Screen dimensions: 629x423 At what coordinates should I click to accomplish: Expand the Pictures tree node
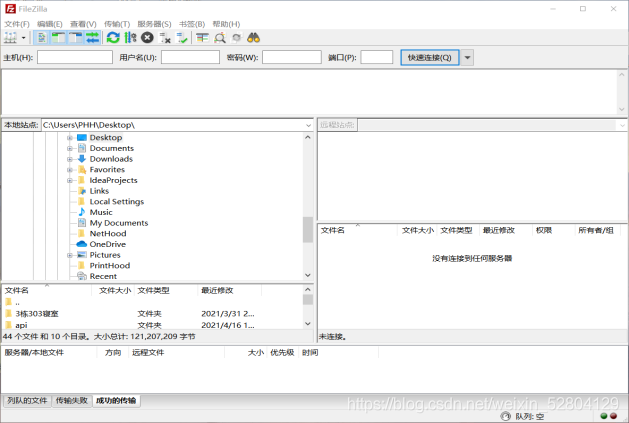click(x=70, y=255)
